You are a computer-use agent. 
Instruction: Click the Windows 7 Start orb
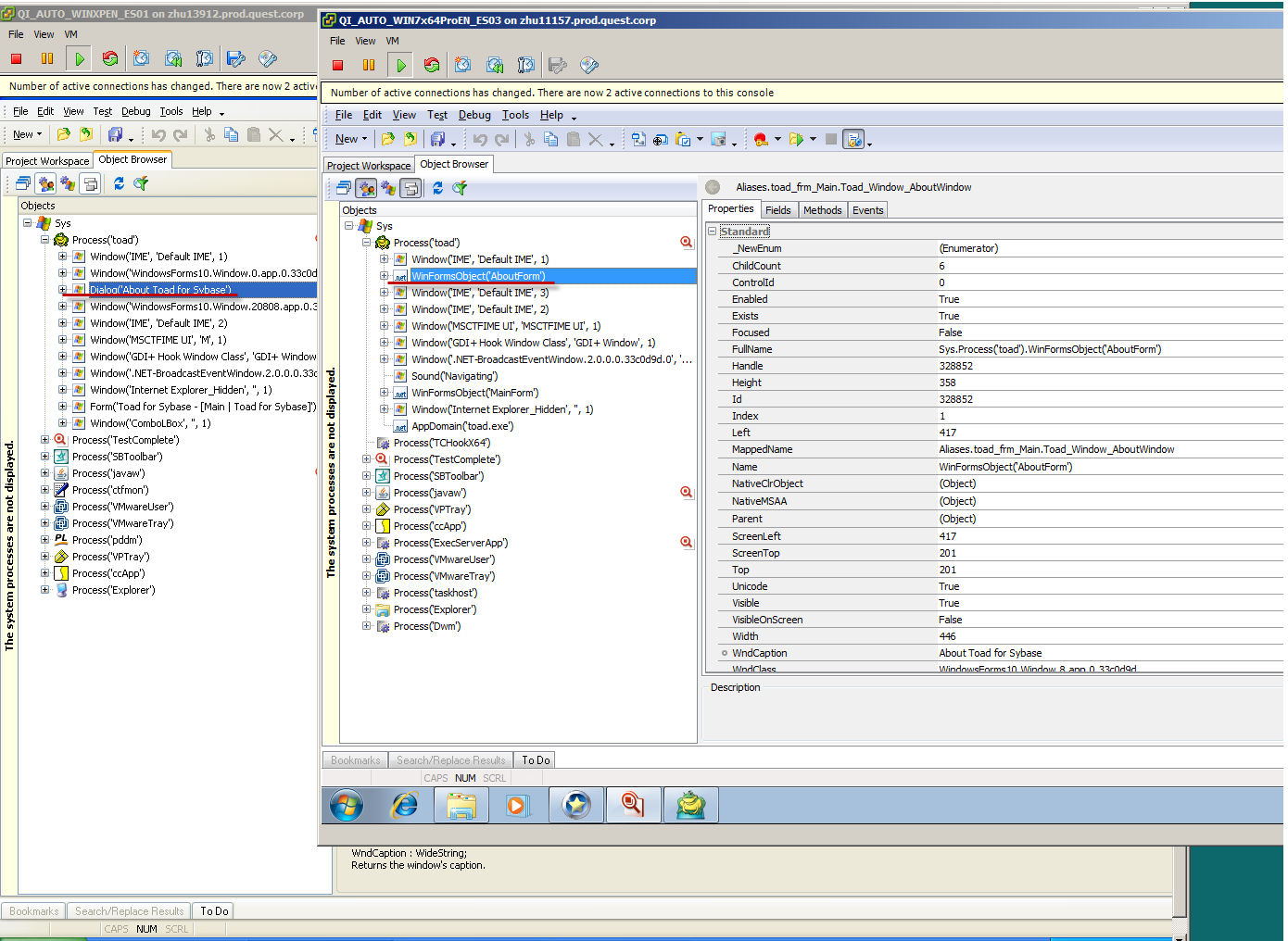coord(347,805)
